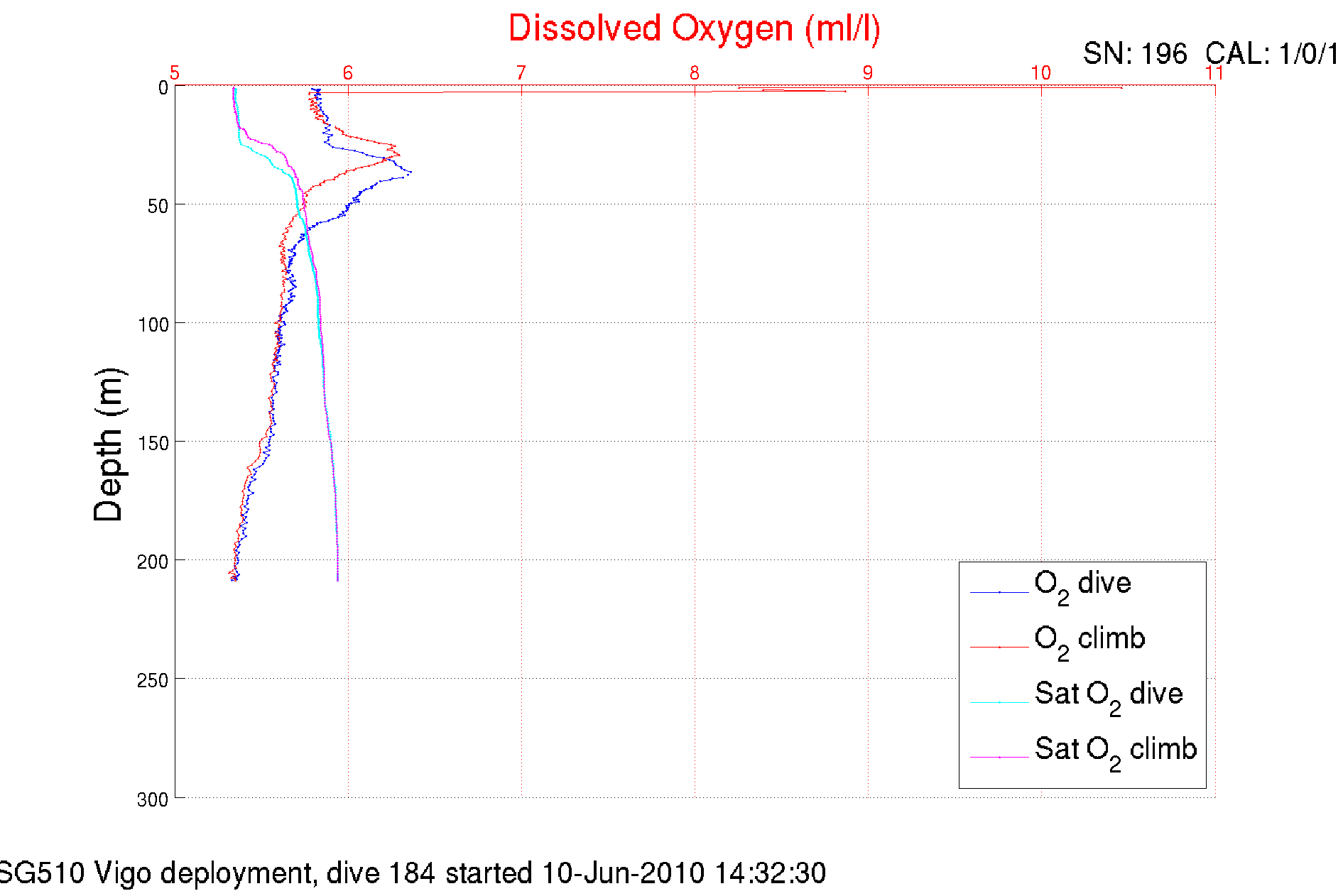This screenshot has height=896, width=1343.
Task: Click the magenta Sat O2 climb legend line
Action: [x=999, y=758]
